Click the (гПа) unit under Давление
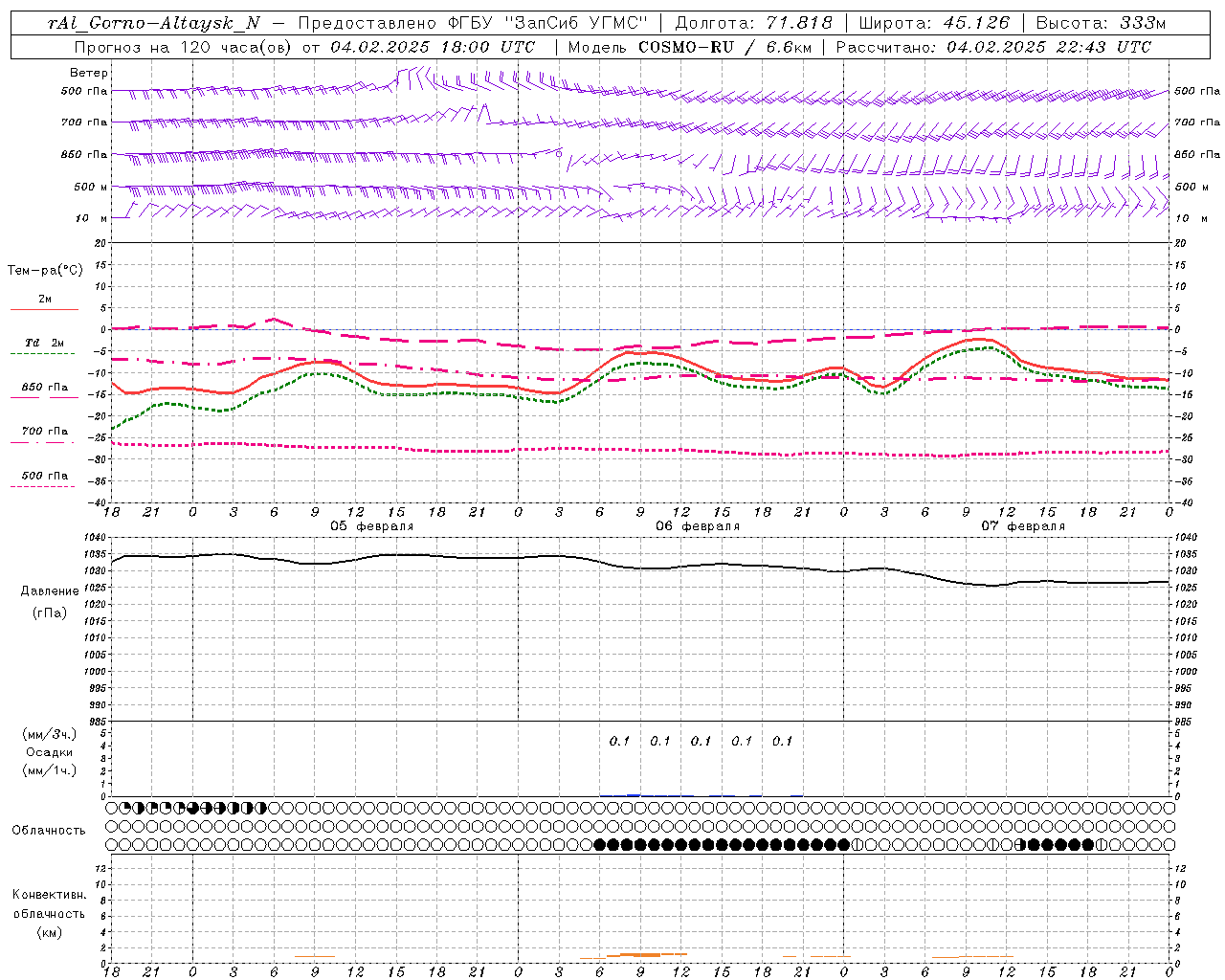 point(50,613)
